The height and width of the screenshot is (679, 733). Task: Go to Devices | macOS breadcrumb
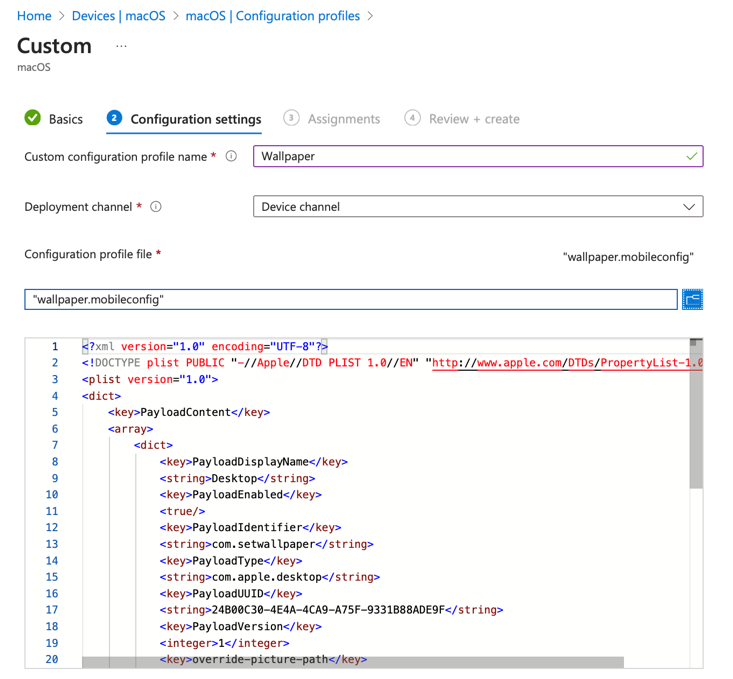coord(118,16)
